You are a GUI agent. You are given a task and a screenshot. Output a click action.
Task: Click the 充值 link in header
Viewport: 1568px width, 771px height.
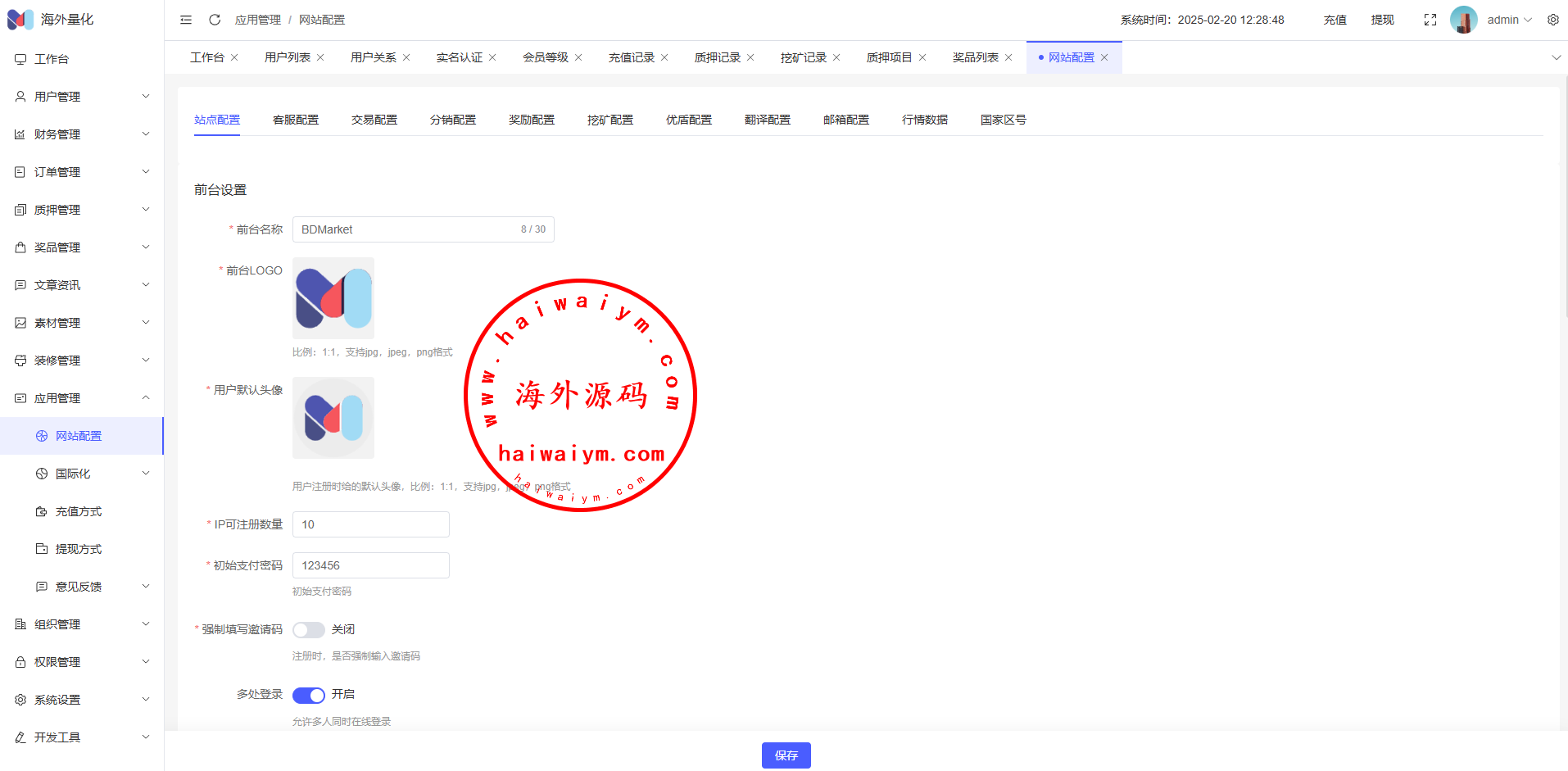coord(1335,20)
